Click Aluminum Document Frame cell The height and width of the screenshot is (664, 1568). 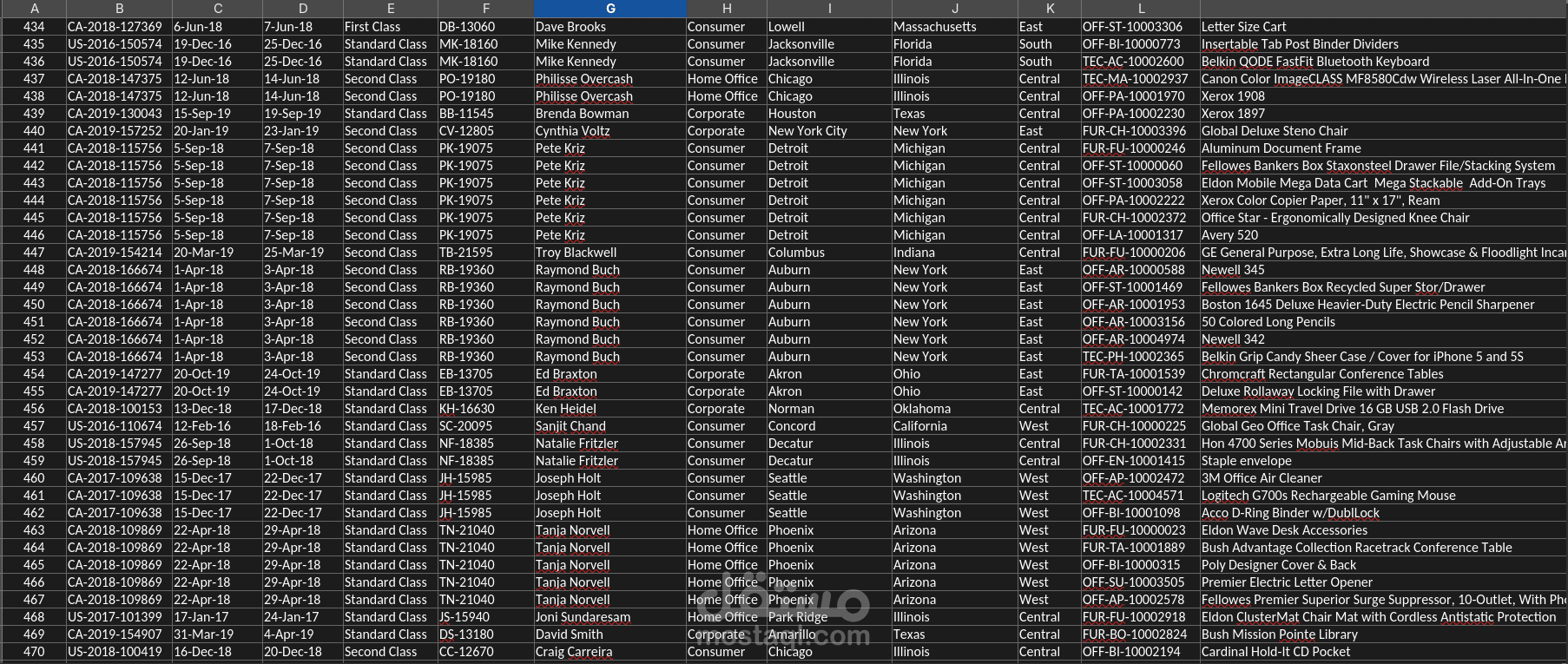1383,148
